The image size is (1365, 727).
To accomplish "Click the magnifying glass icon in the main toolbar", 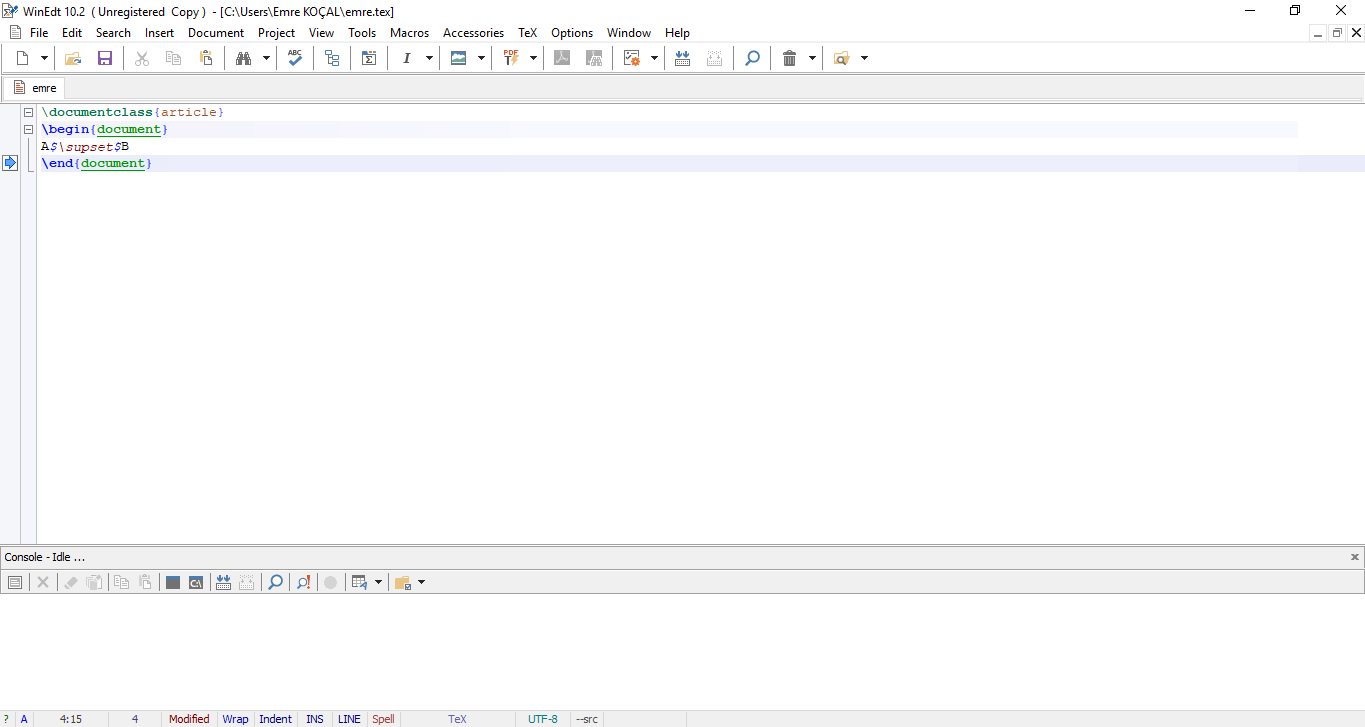I will point(752,58).
